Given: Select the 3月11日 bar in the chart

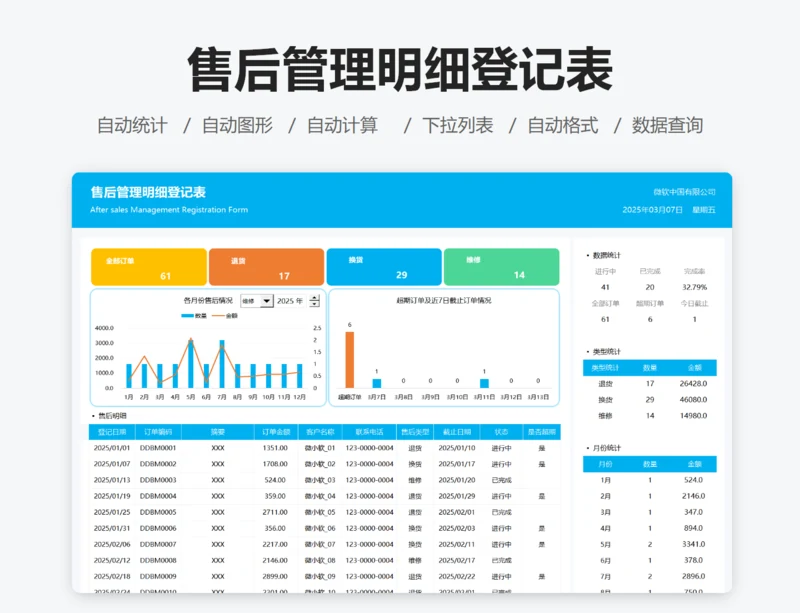Looking at the screenshot, I should [x=484, y=383].
